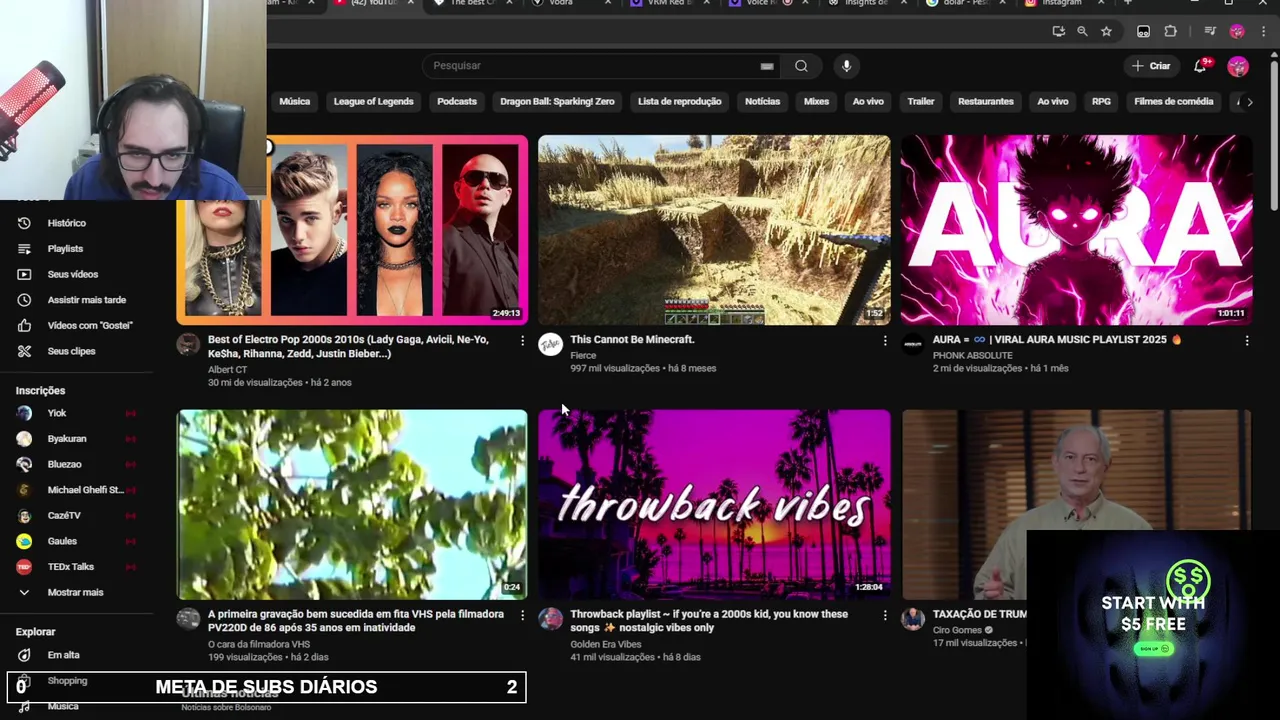
Task: Play the VHS tree footage thumbnail
Action: pos(352,505)
